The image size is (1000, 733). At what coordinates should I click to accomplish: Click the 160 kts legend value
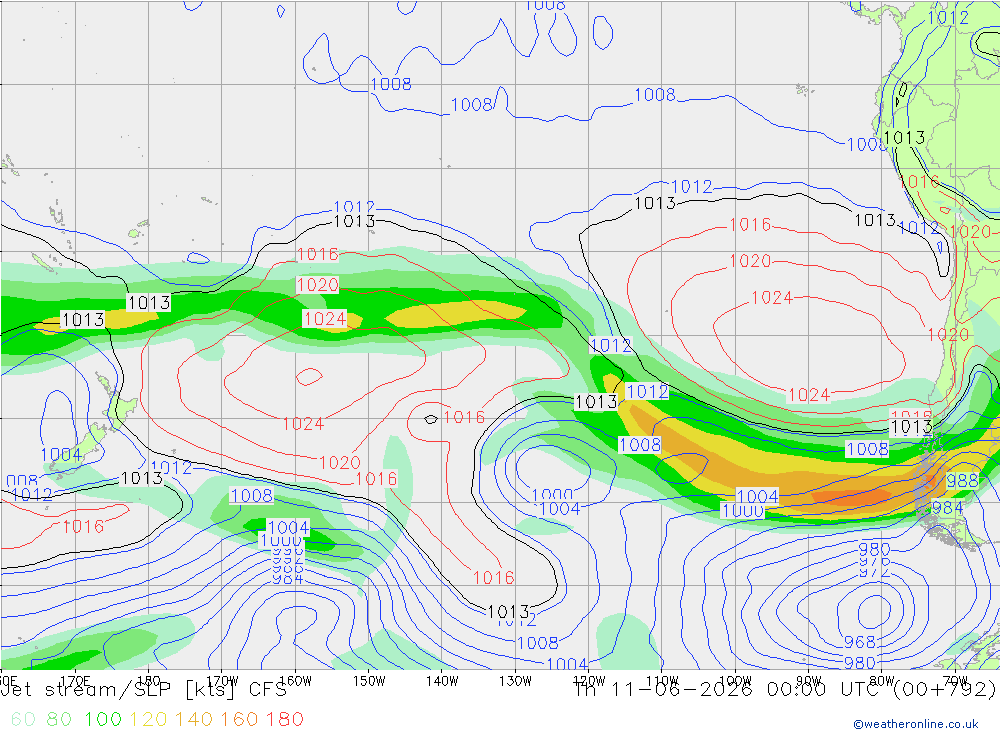click(239, 719)
